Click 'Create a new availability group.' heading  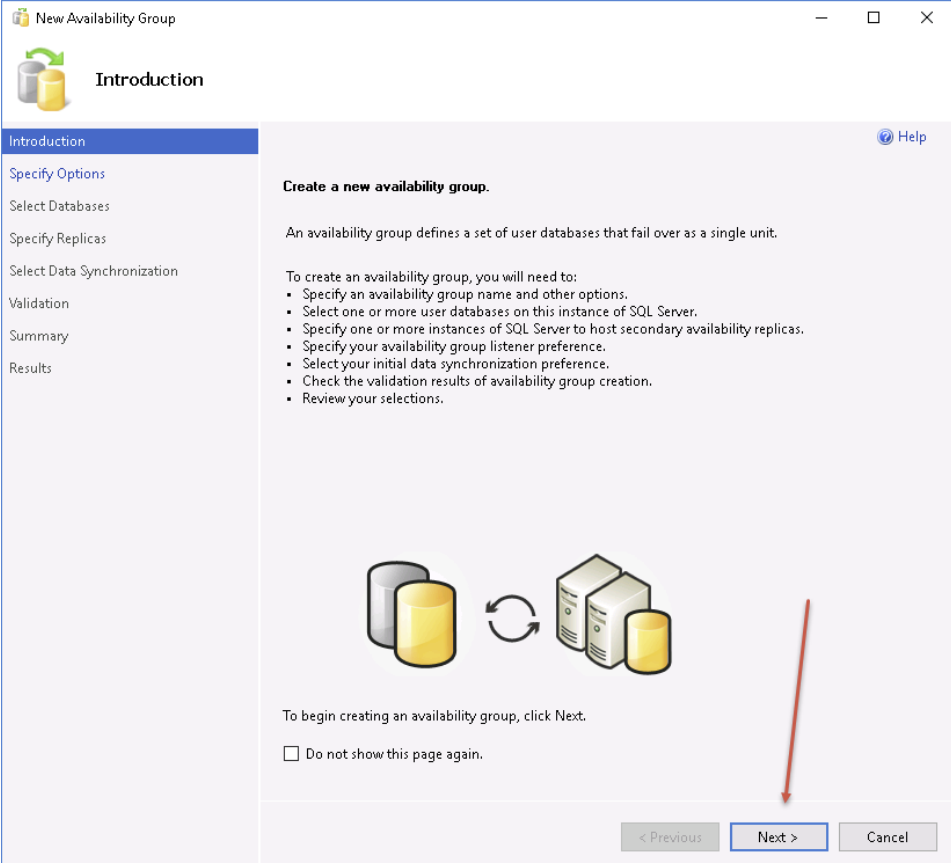point(386,186)
